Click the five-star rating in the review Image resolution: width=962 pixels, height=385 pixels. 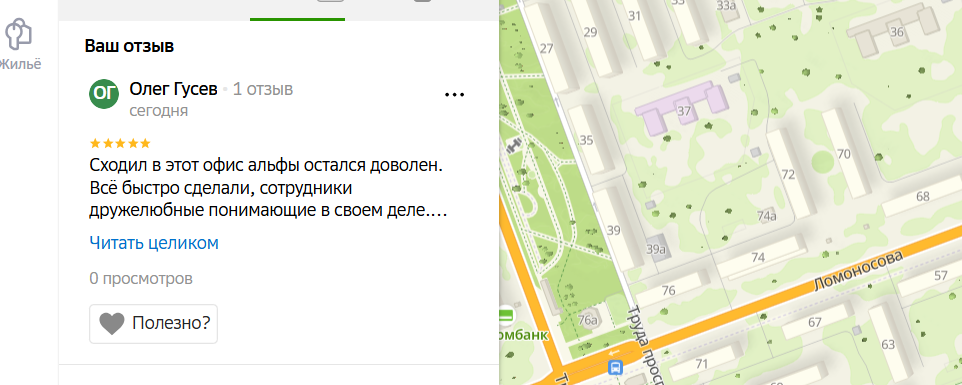(x=120, y=143)
